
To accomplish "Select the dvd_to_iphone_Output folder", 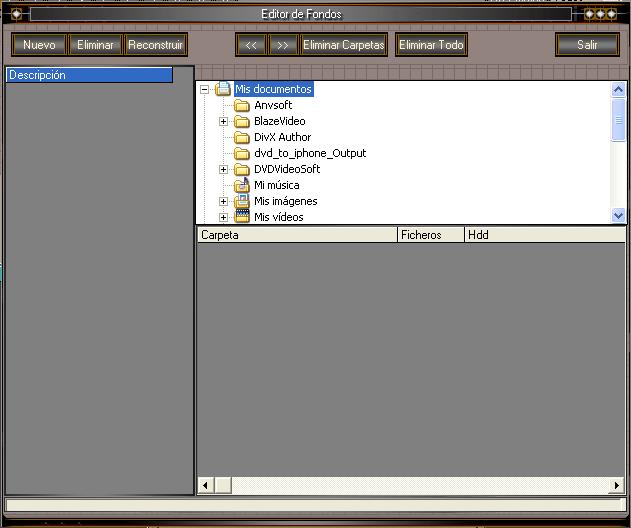I will click(310, 153).
